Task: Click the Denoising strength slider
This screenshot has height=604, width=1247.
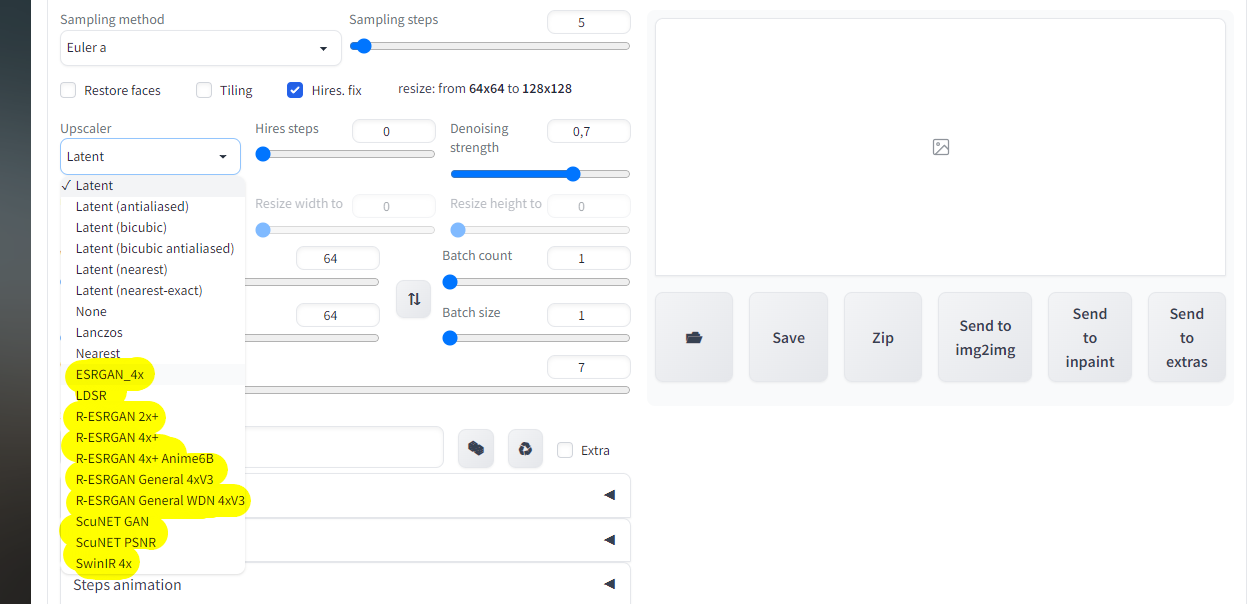Action: (x=540, y=174)
